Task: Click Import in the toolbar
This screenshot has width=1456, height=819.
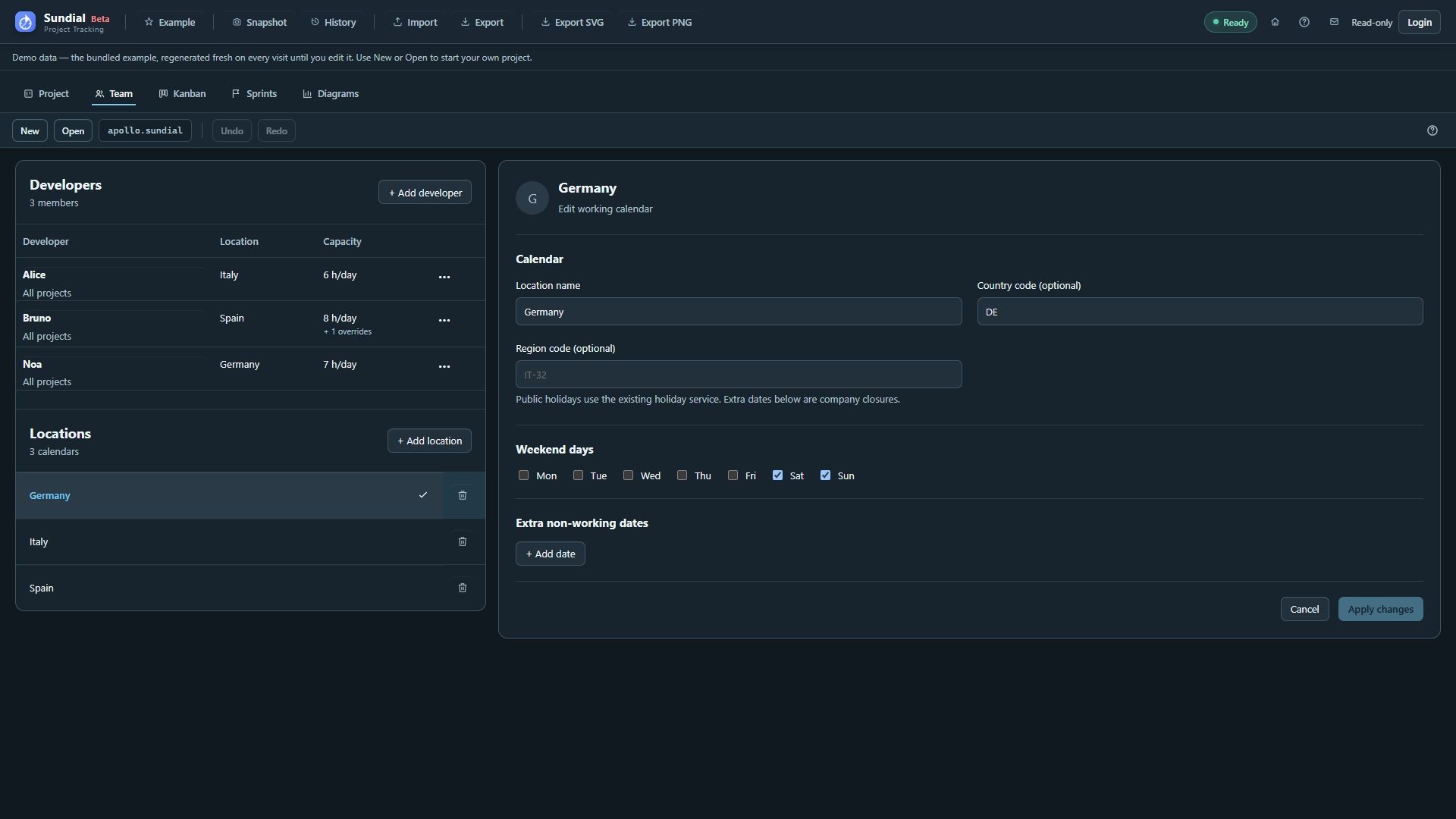Action: pyautogui.click(x=416, y=22)
